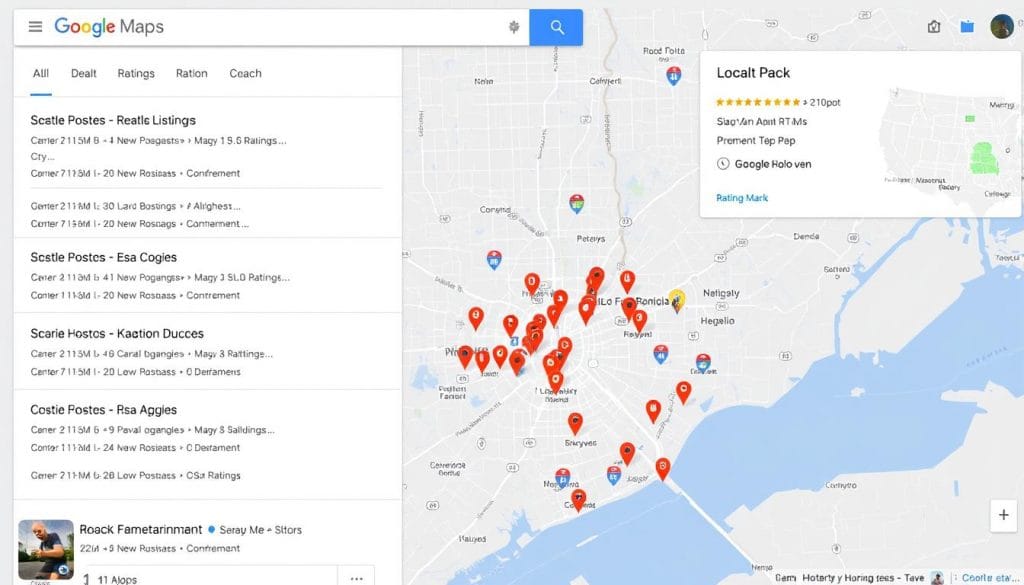The height and width of the screenshot is (585, 1024).
Task: Click the red pin on the coastline bridge start
Action: [663, 468]
